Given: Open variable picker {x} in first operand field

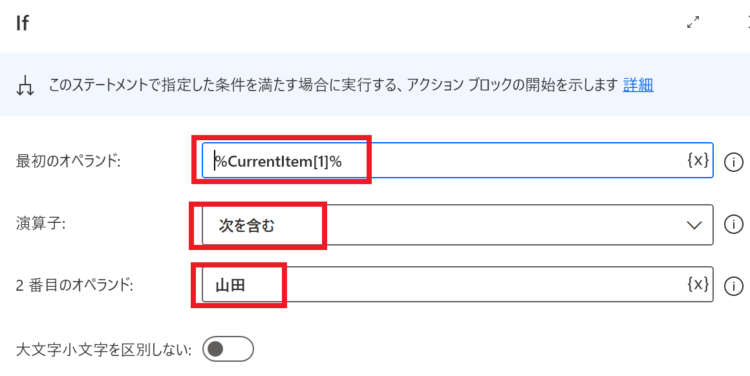Looking at the screenshot, I should [x=698, y=160].
